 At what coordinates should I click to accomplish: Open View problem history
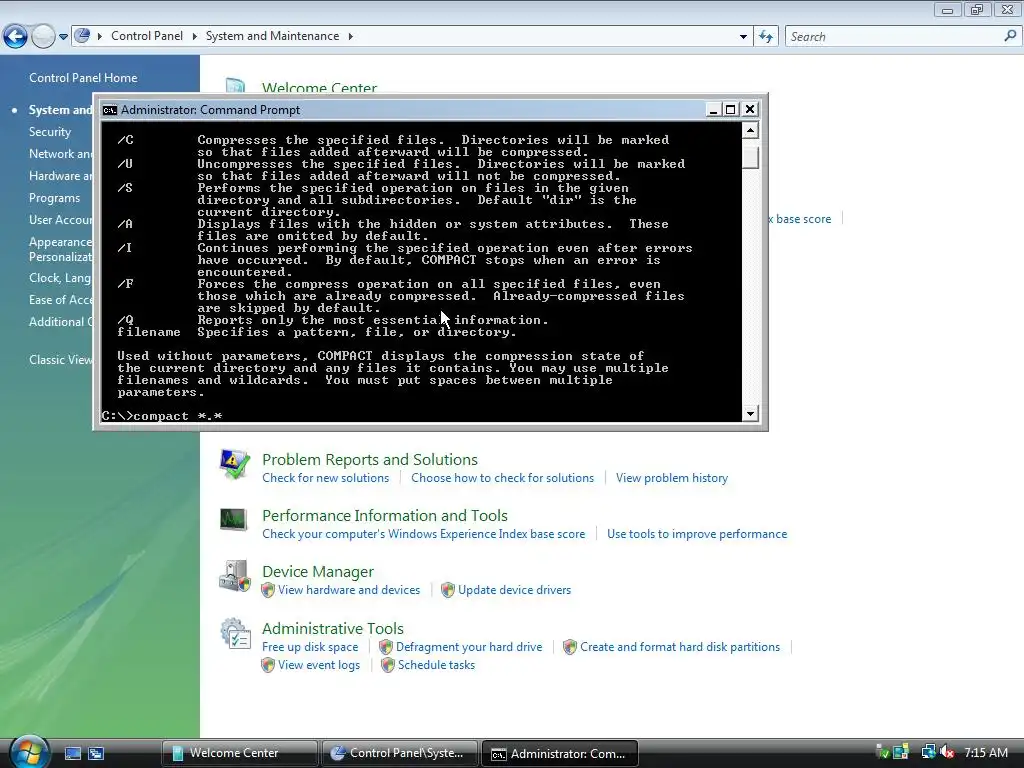pos(671,478)
